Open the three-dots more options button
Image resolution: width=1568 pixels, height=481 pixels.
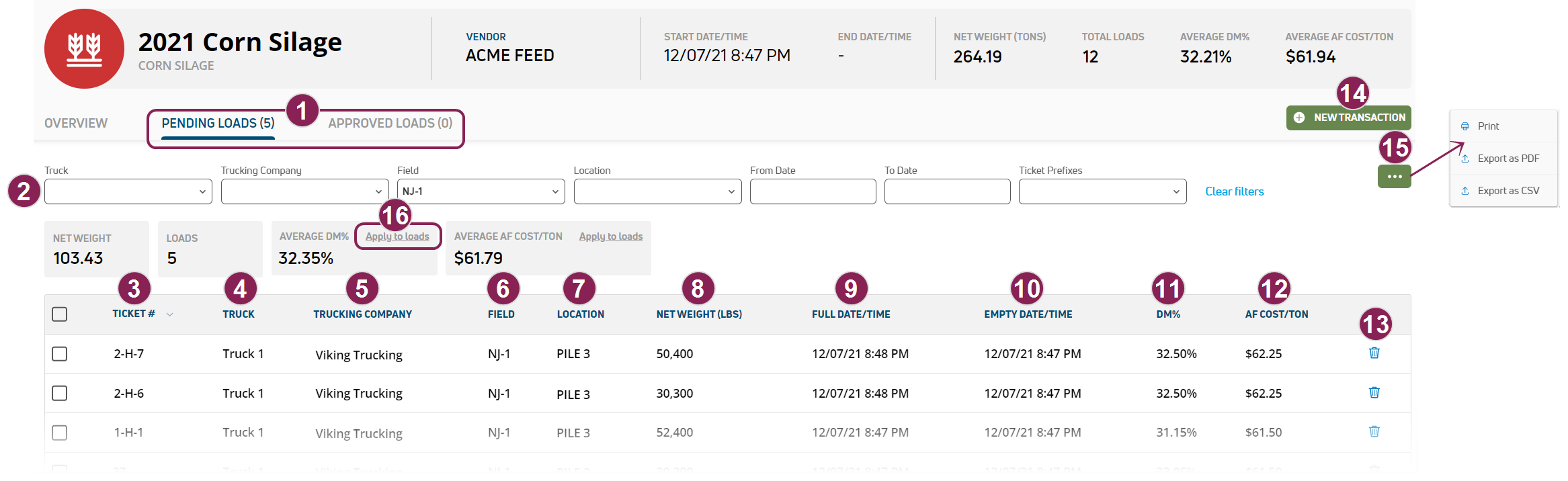point(1394,177)
